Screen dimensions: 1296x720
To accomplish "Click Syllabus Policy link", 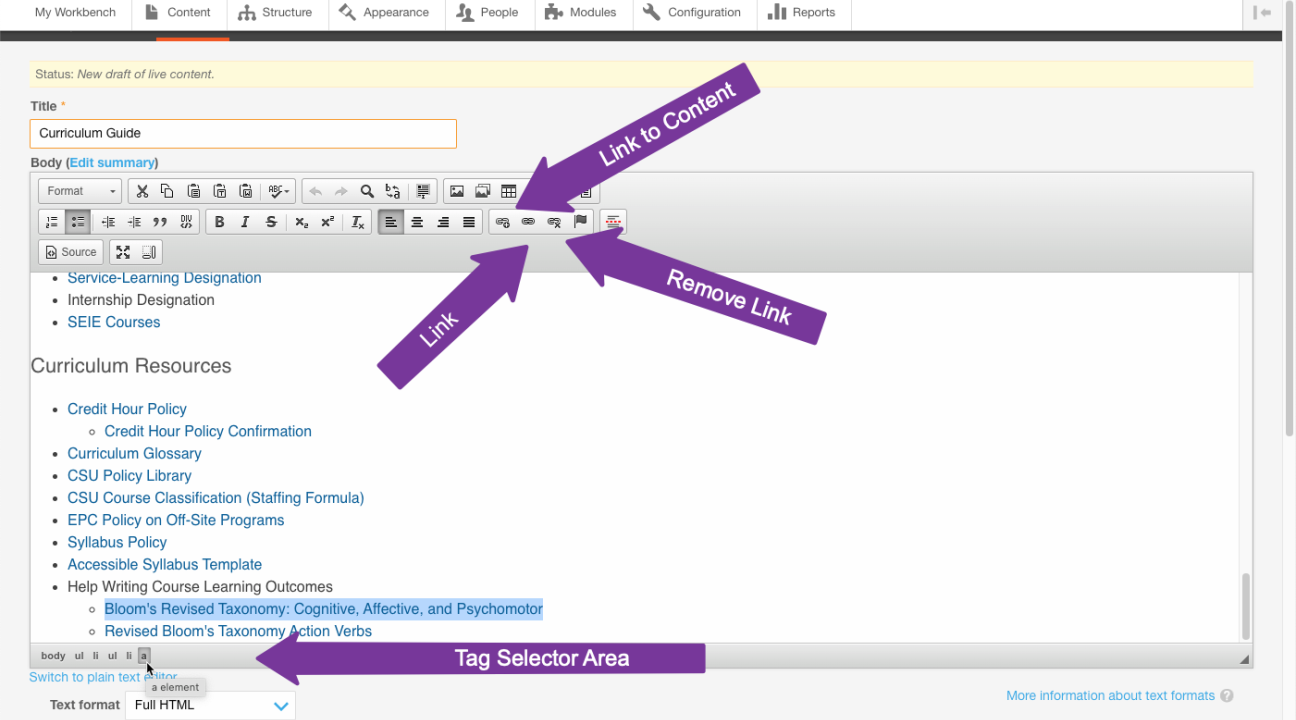I will [x=117, y=542].
